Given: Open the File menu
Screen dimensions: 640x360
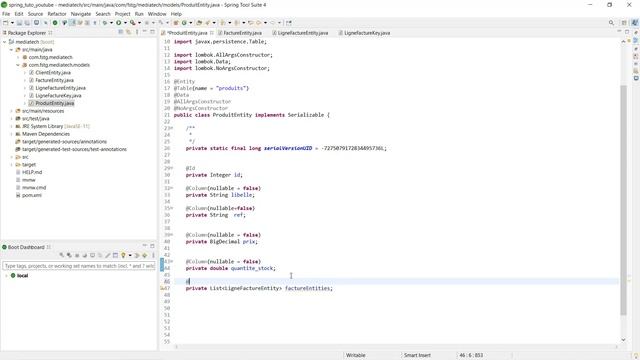Looking at the screenshot, I should pos(6,14).
